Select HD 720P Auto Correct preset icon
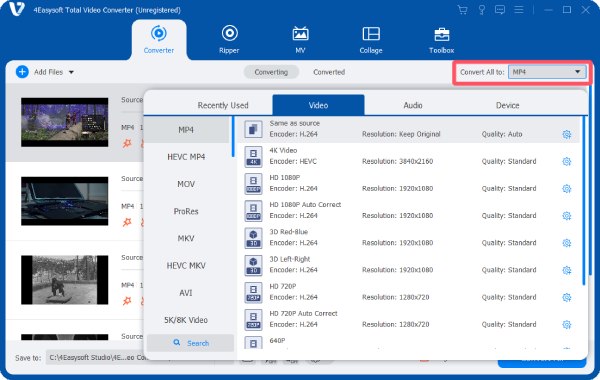Screen dimensions: 600x380 [253, 319]
